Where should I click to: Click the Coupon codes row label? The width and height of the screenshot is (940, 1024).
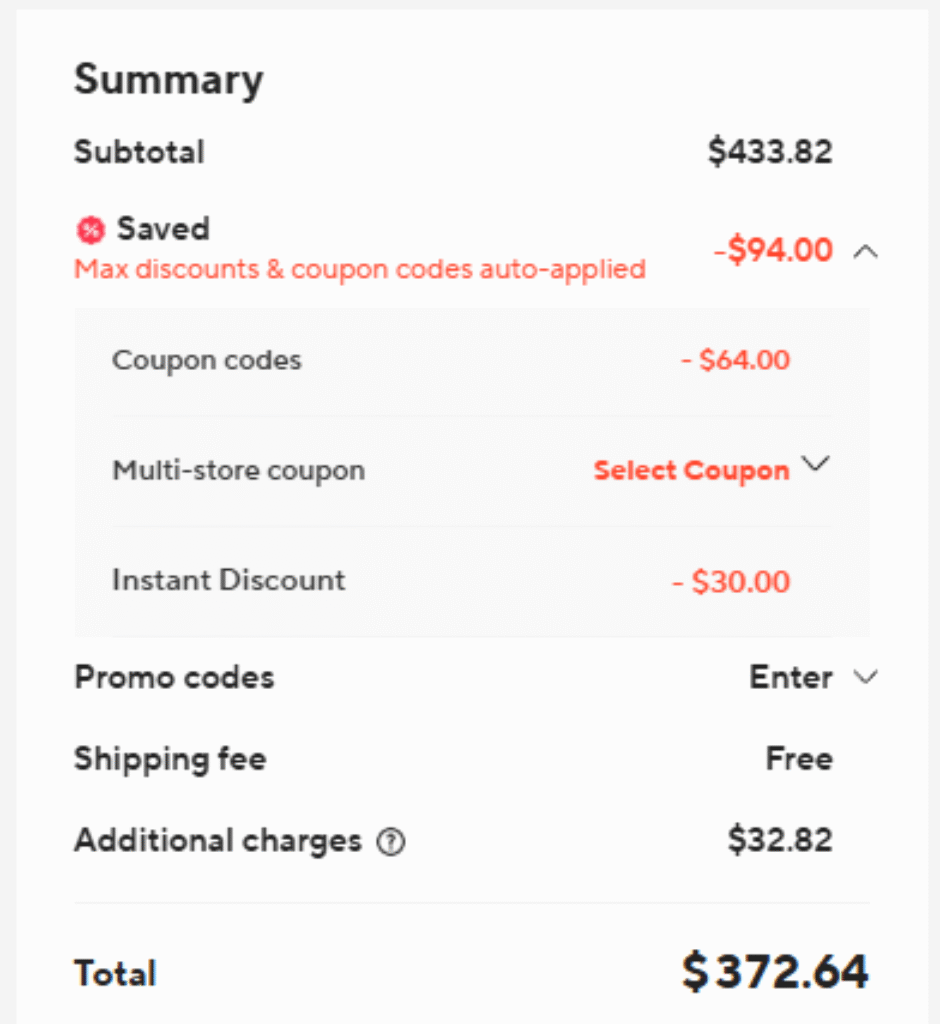pos(206,360)
